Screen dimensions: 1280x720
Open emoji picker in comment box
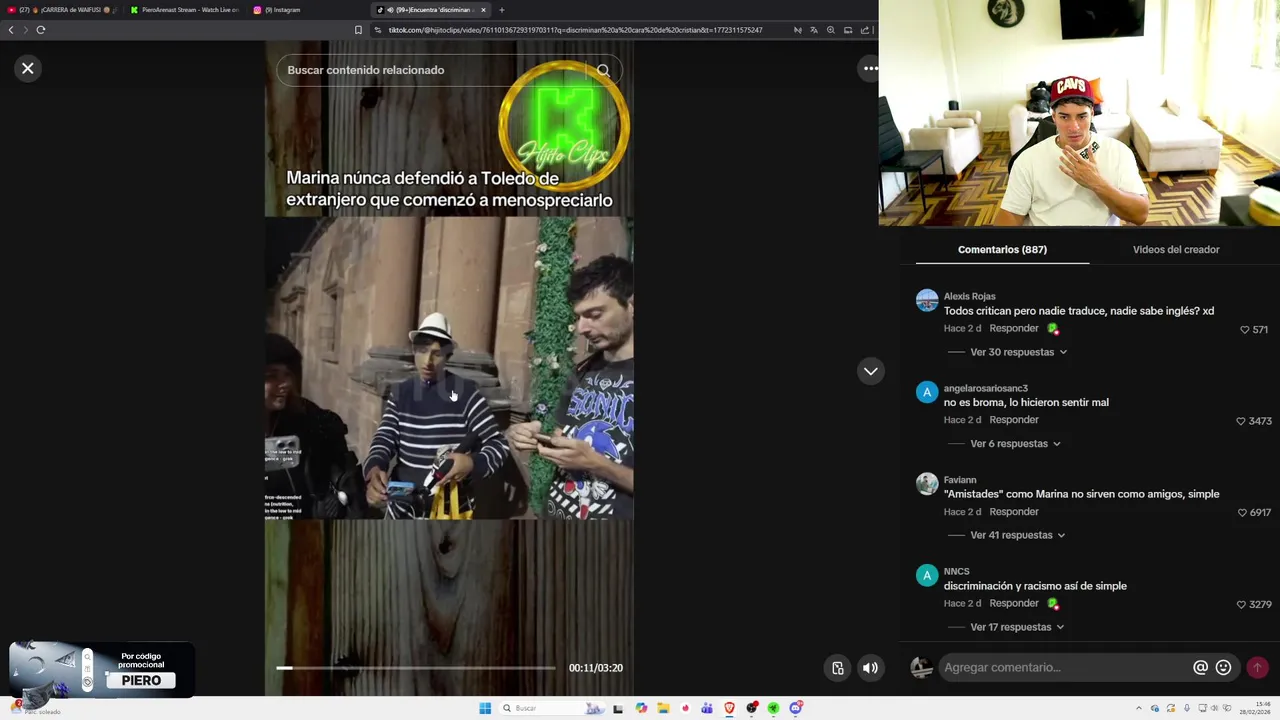pos(1223,667)
